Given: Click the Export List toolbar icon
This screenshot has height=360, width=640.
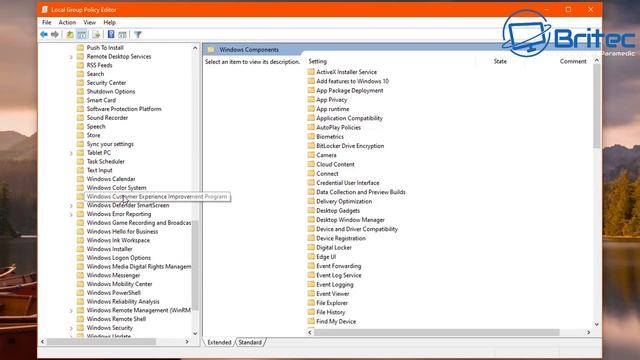Looking at the screenshot, I should tap(96, 35).
